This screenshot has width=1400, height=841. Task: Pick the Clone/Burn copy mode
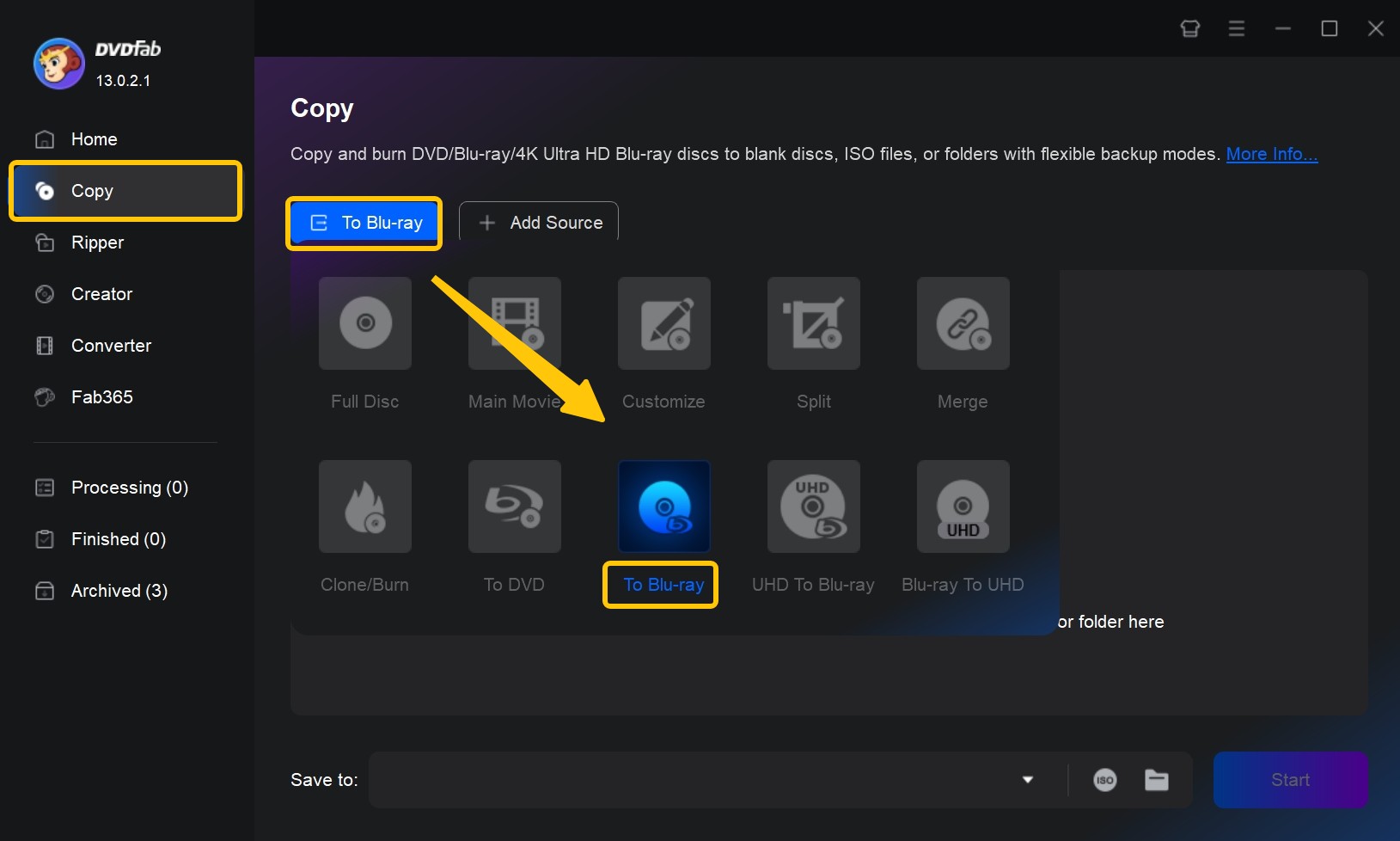(x=364, y=526)
